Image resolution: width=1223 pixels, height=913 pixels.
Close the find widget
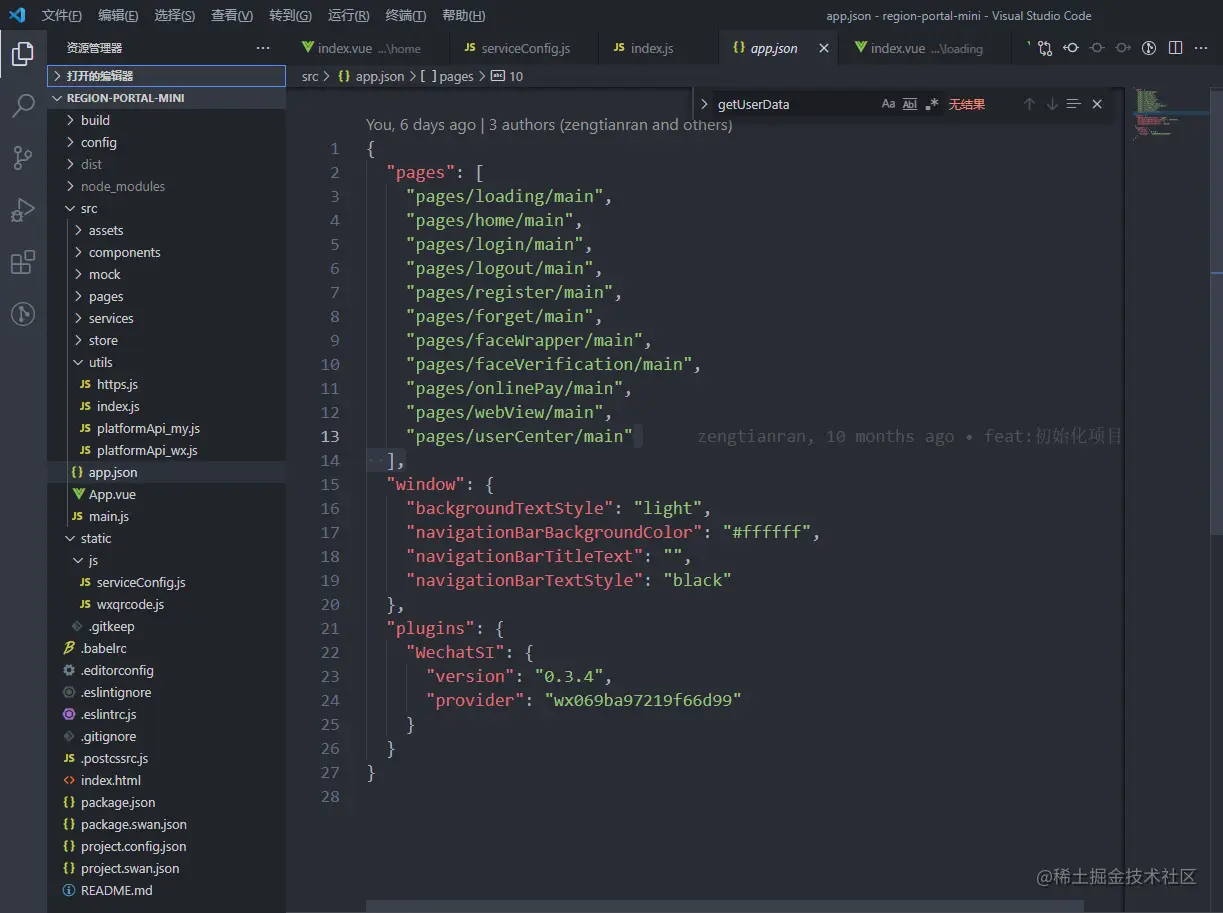[x=1097, y=104]
